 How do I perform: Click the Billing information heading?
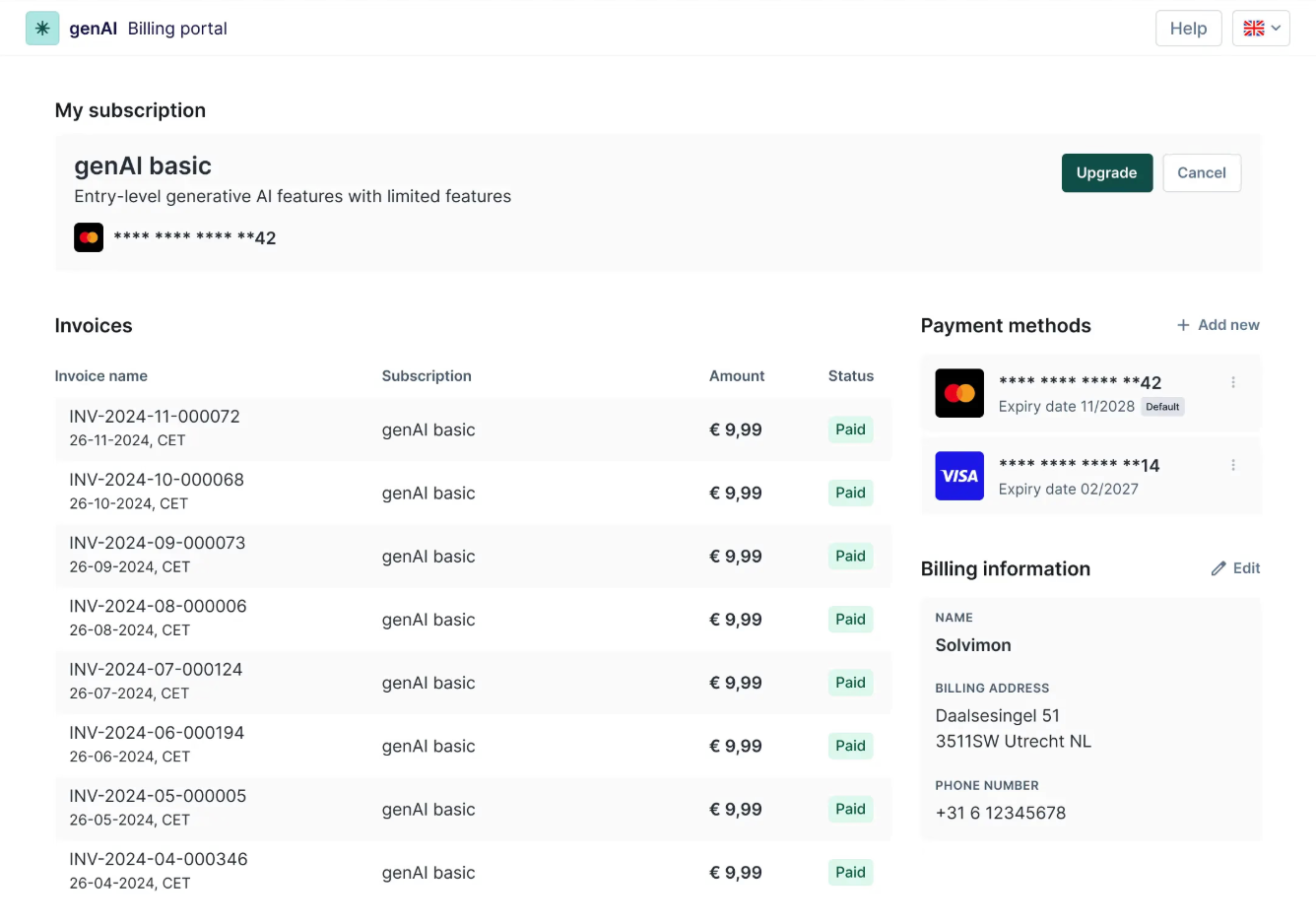[x=1006, y=568]
